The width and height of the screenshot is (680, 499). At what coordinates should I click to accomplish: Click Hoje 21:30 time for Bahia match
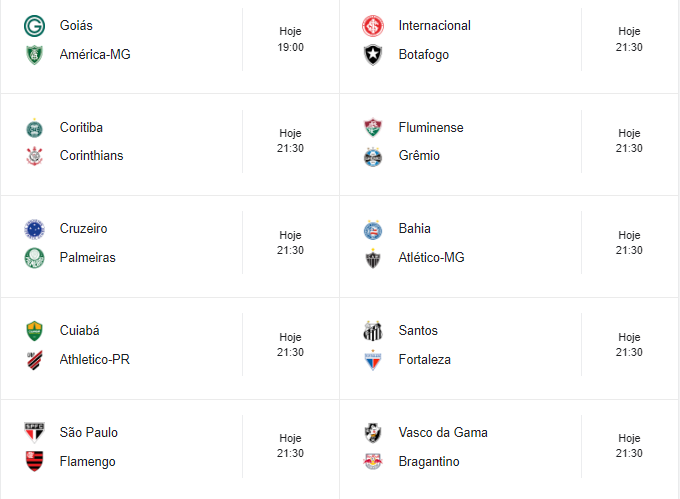[x=629, y=243]
